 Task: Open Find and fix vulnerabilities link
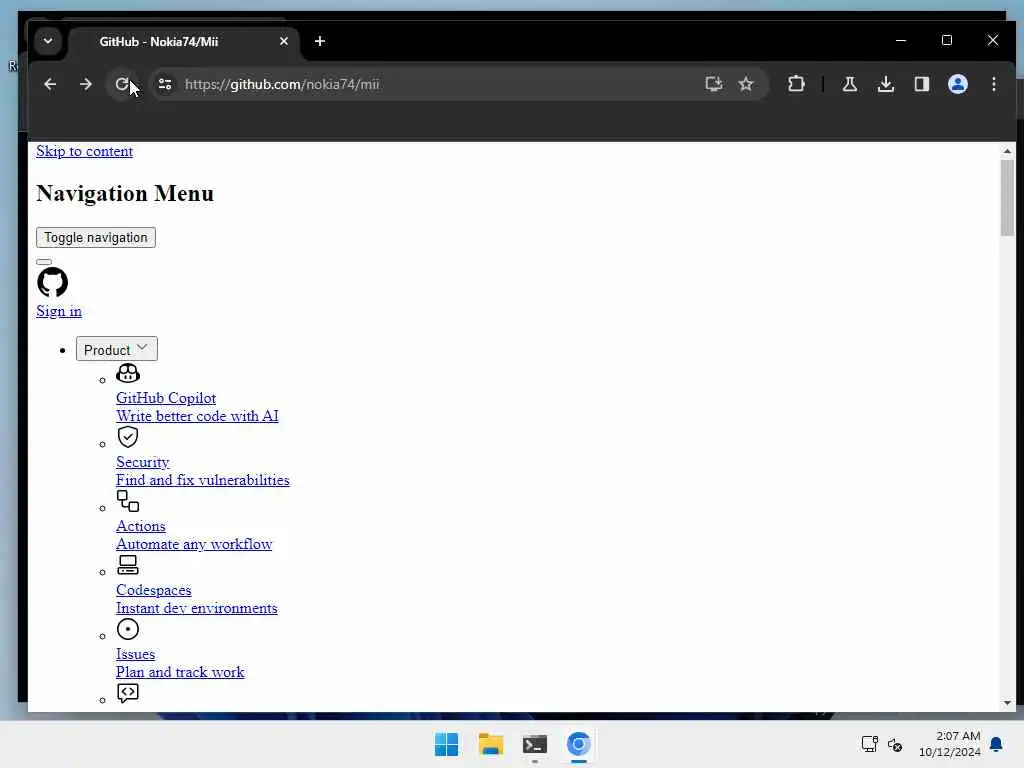(202, 480)
